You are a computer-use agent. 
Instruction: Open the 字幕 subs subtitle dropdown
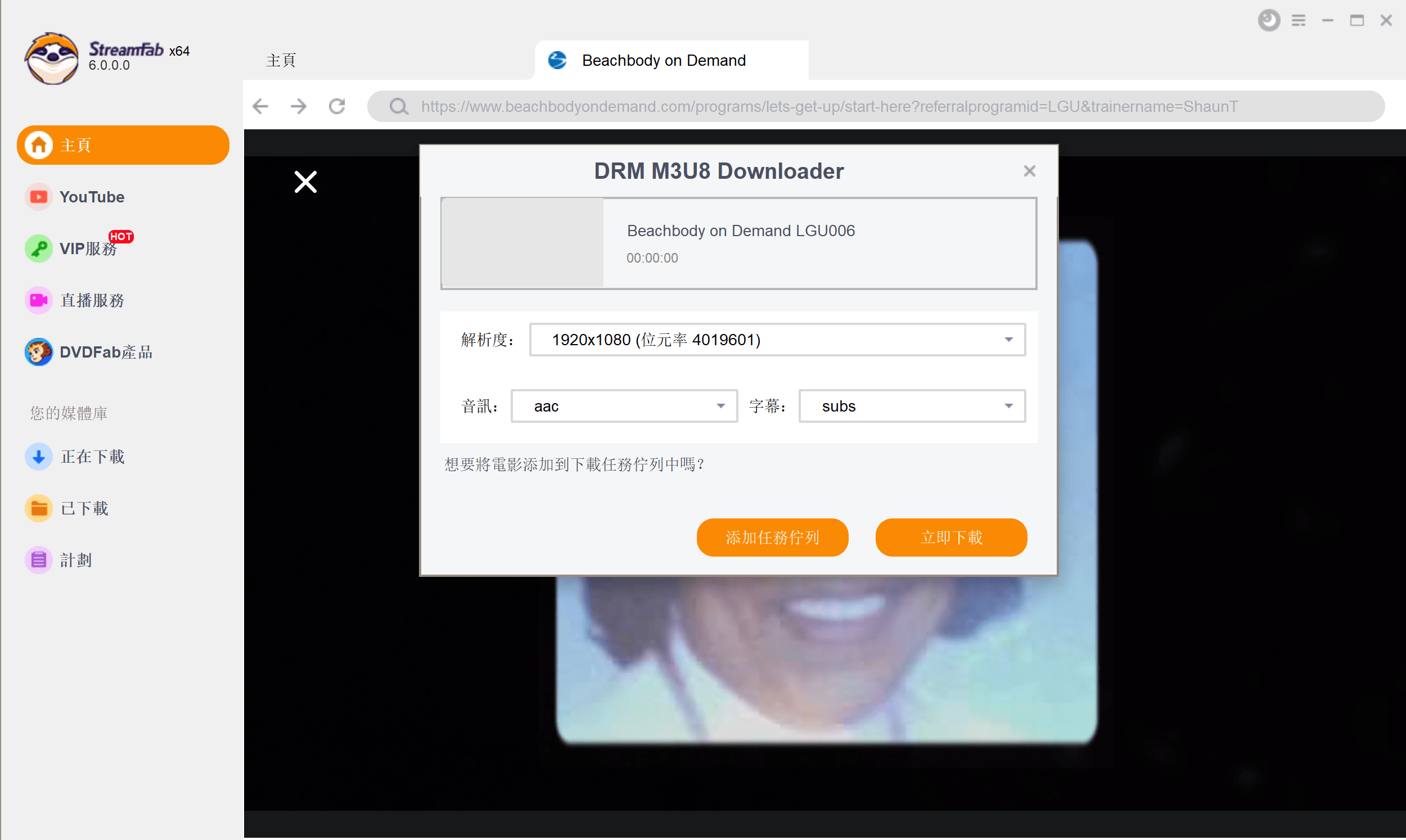911,405
